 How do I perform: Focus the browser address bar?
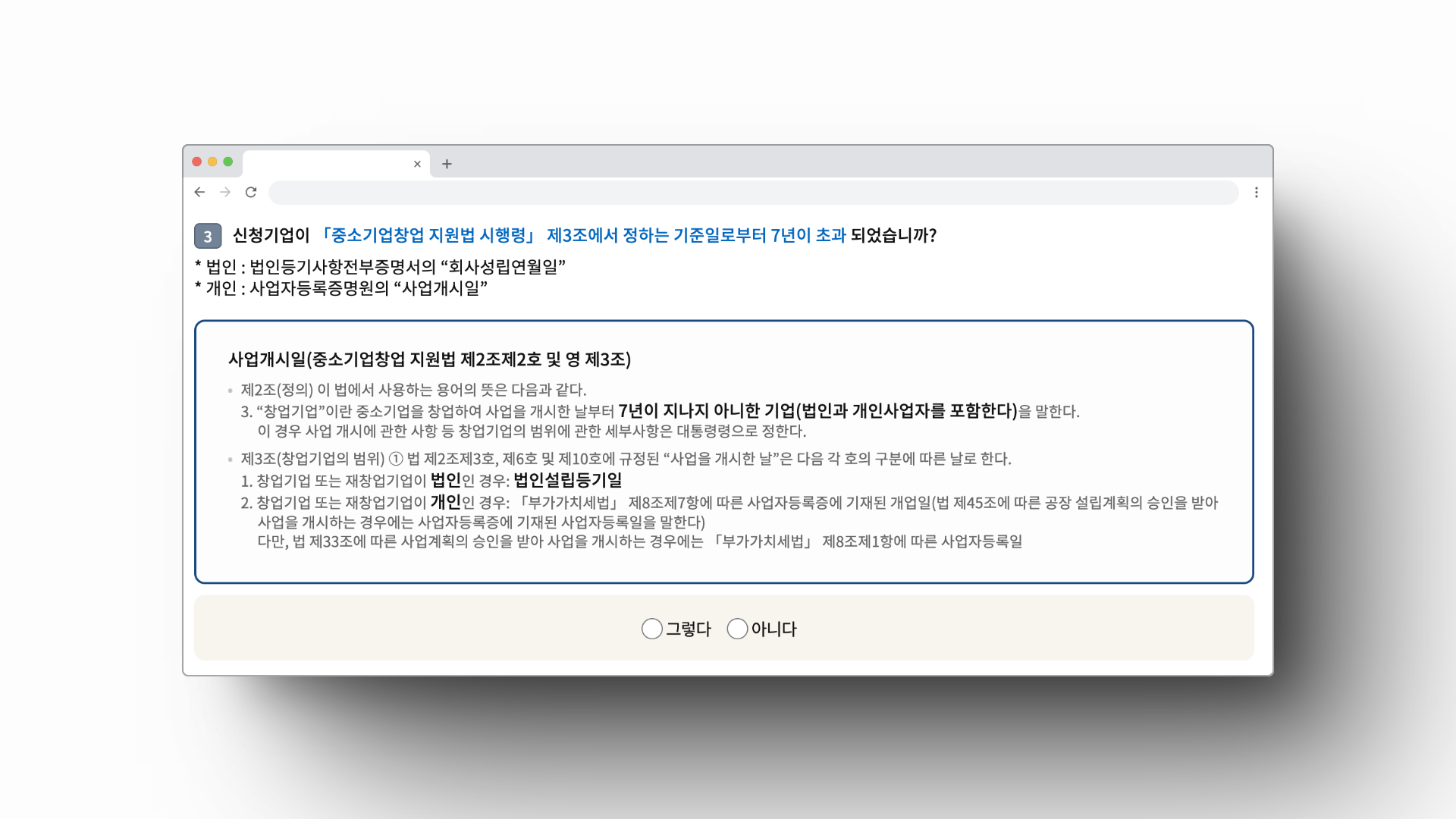tap(752, 193)
